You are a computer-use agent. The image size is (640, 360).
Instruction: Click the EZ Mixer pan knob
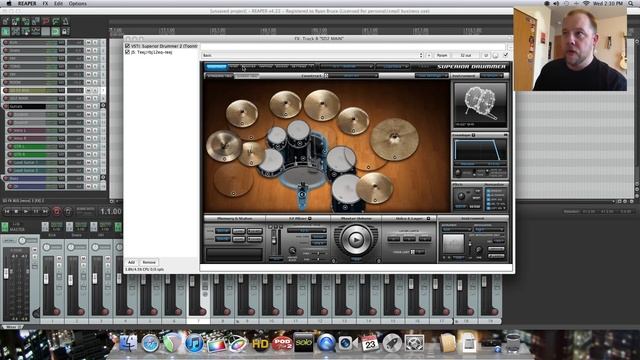[x=292, y=251]
